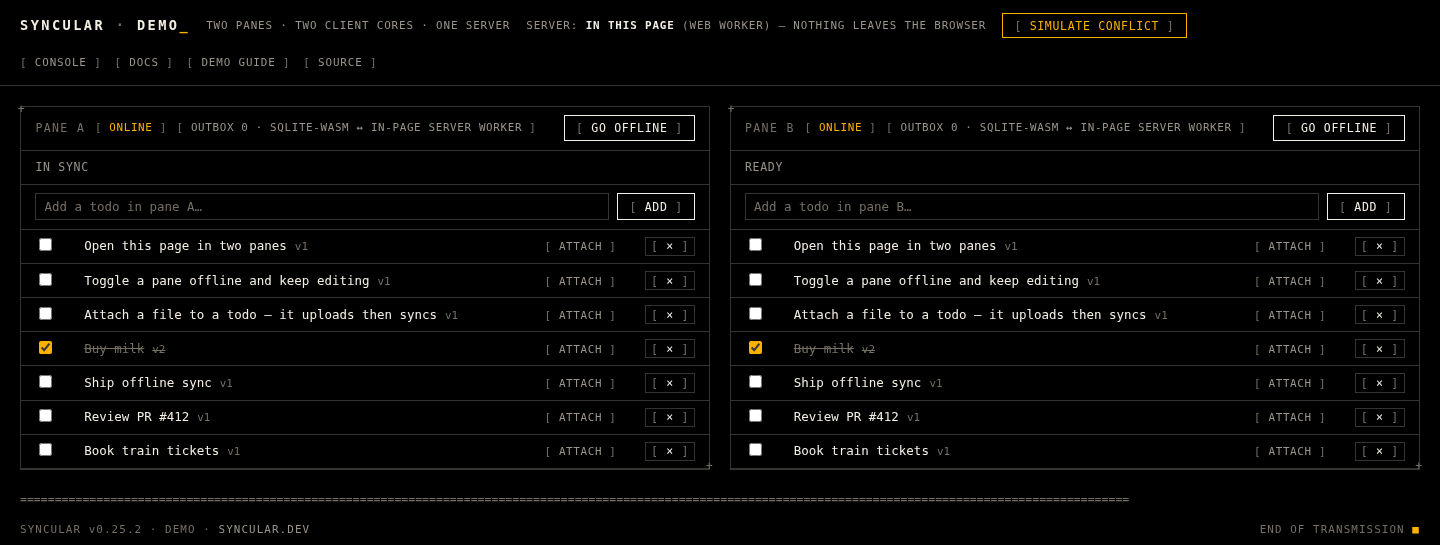Open the Docs nav link
This screenshot has height=545, width=1440.
click(x=144, y=62)
